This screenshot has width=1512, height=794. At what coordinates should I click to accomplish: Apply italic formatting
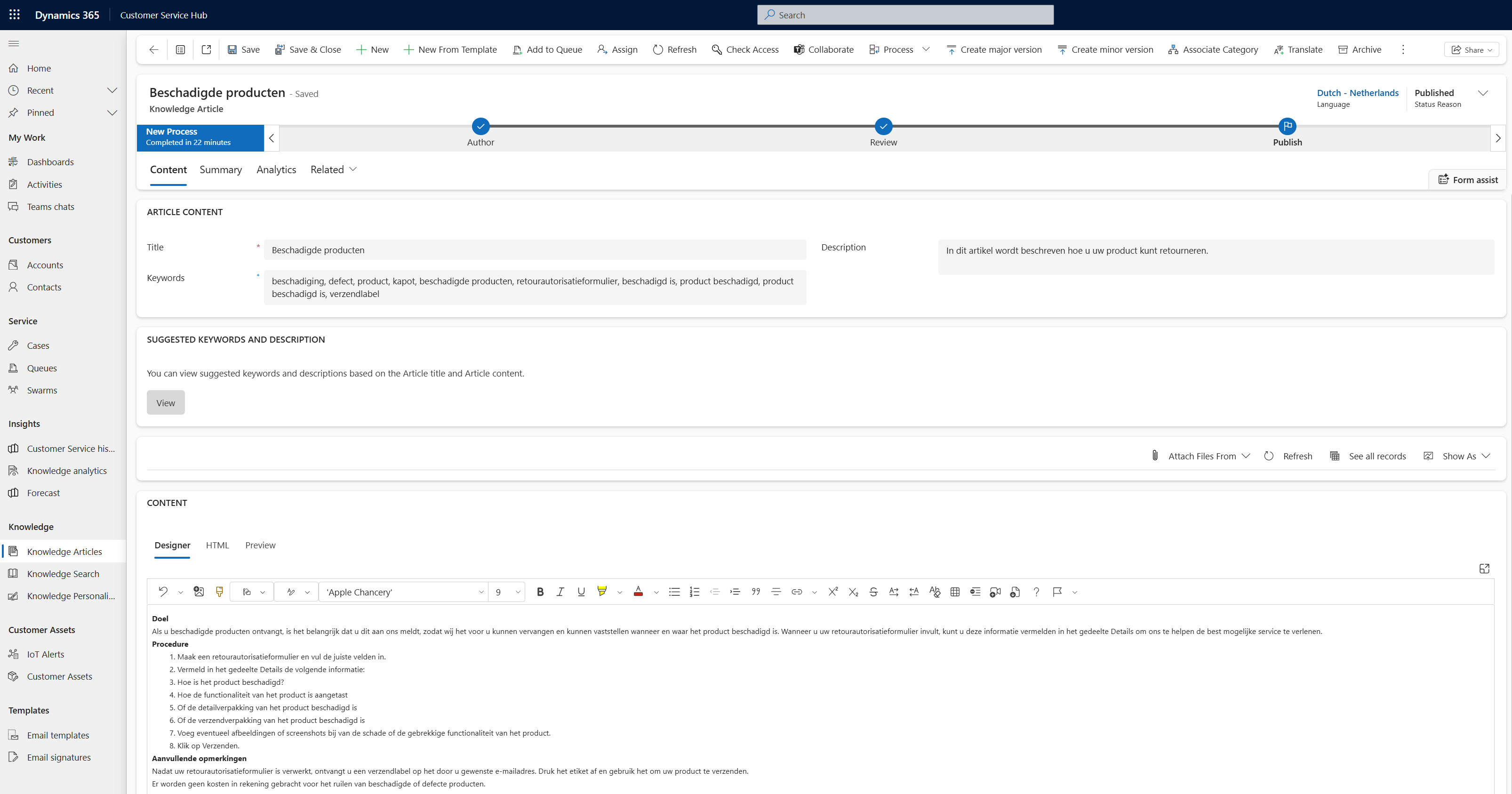[560, 592]
